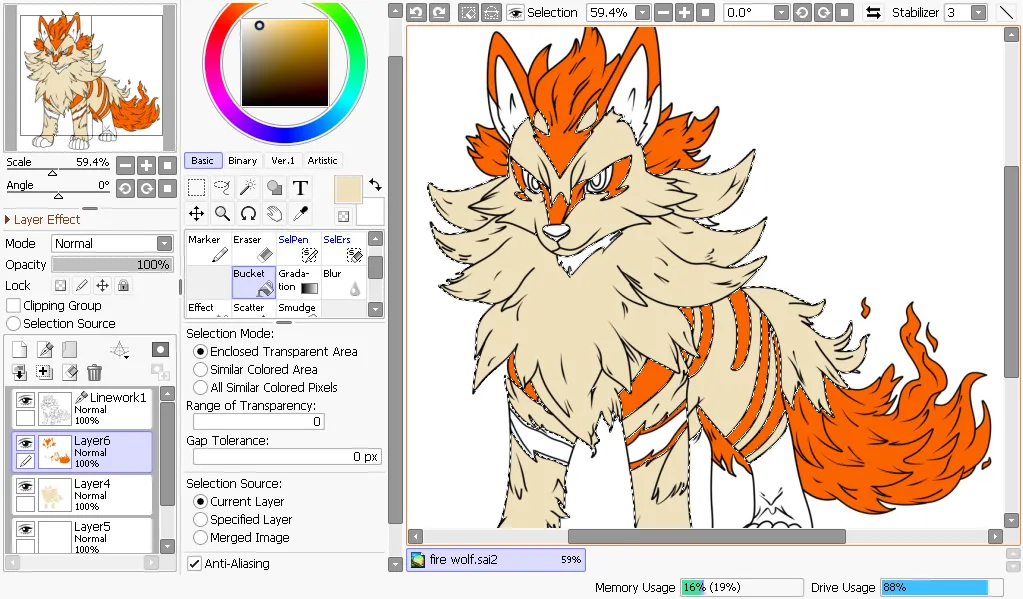This screenshot has width=1023, height=599.
Task: Delete layer with trash can icon
Action: point(95,373)
